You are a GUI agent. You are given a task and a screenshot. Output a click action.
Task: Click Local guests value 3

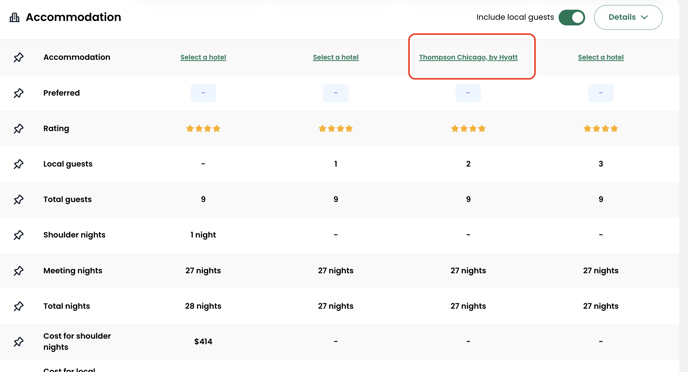(x=601, y=164)
